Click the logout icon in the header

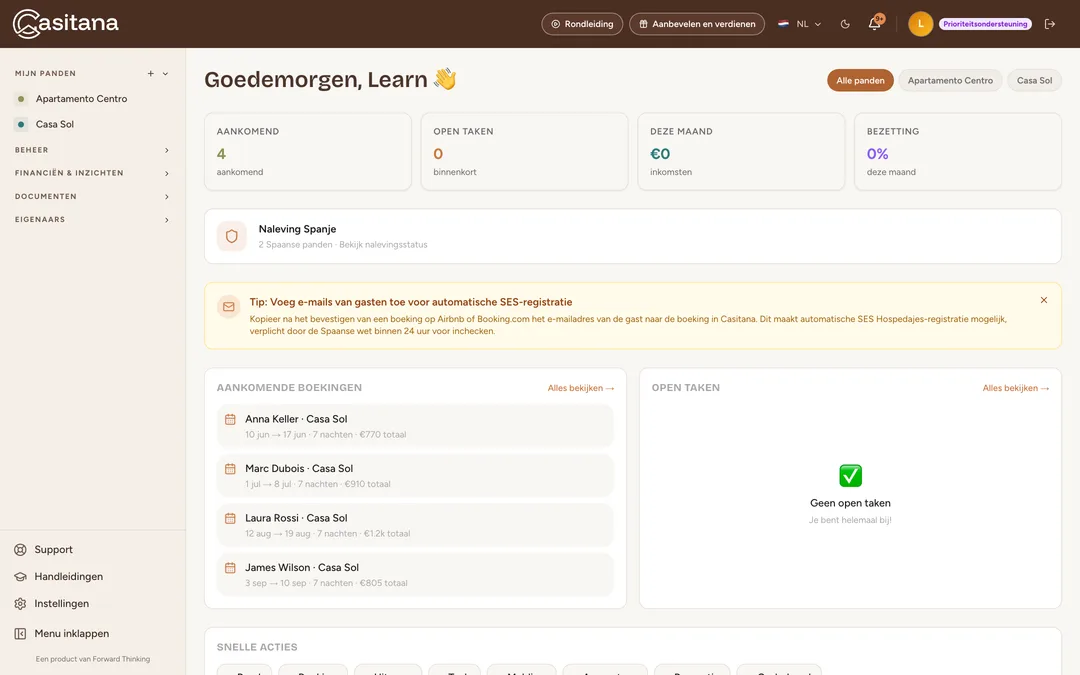[x=1050, y=24]
